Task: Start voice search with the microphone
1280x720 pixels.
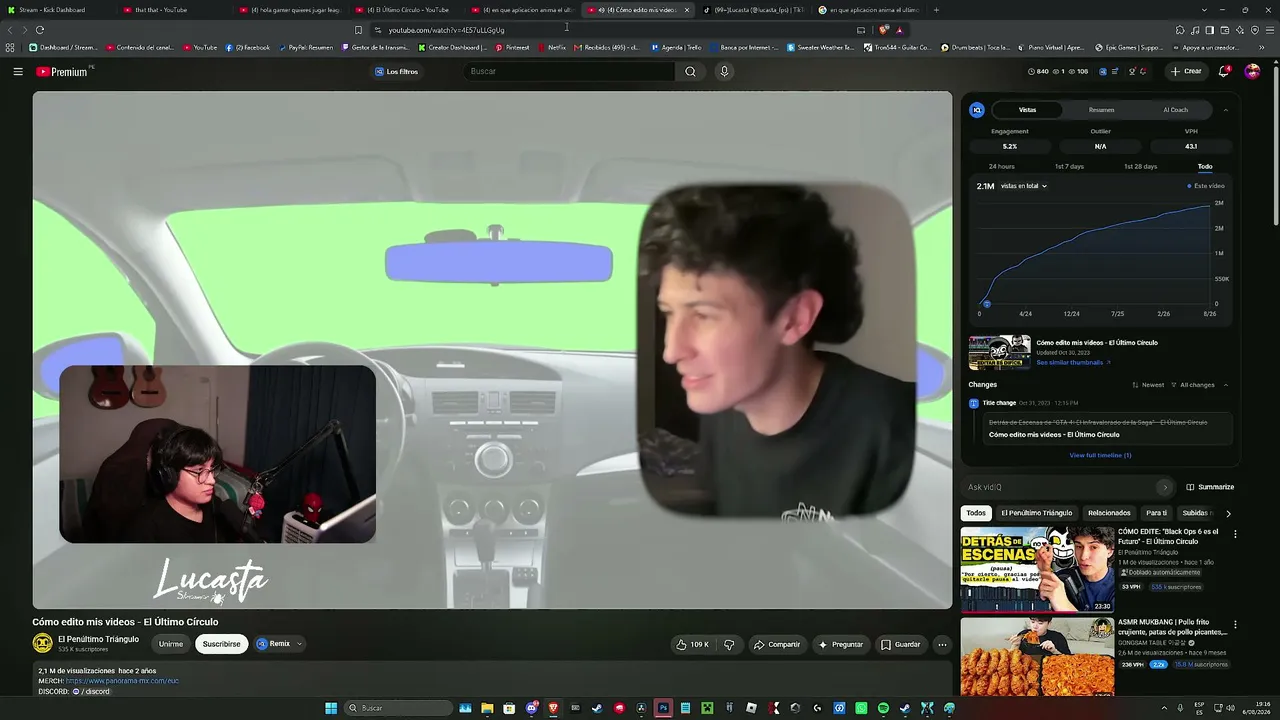Action: [724, 72]
